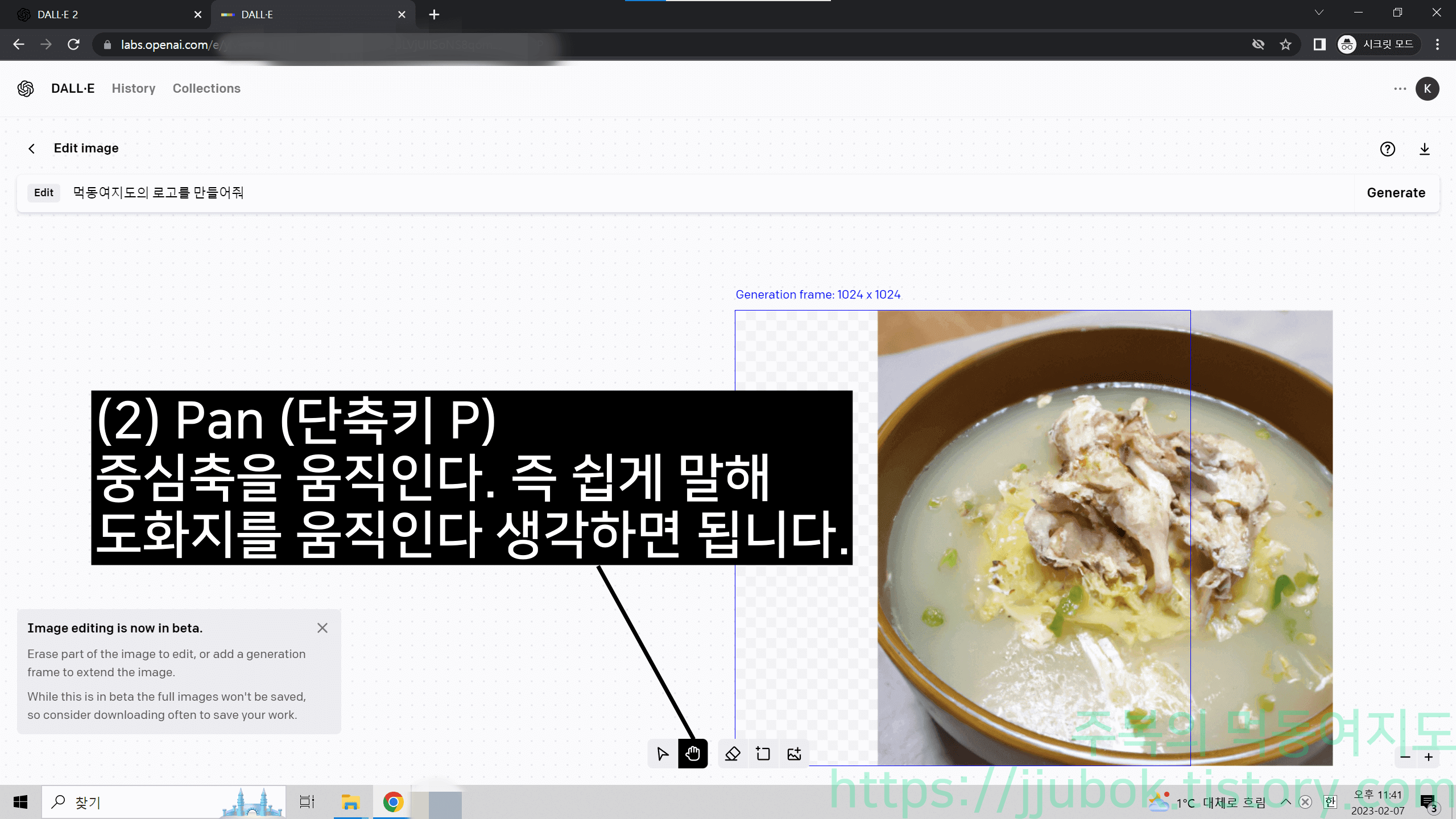This screenshot has height=819, width=1456.
Task: Dismiss the image editing beta notice
Action: [x=322, y=628]
